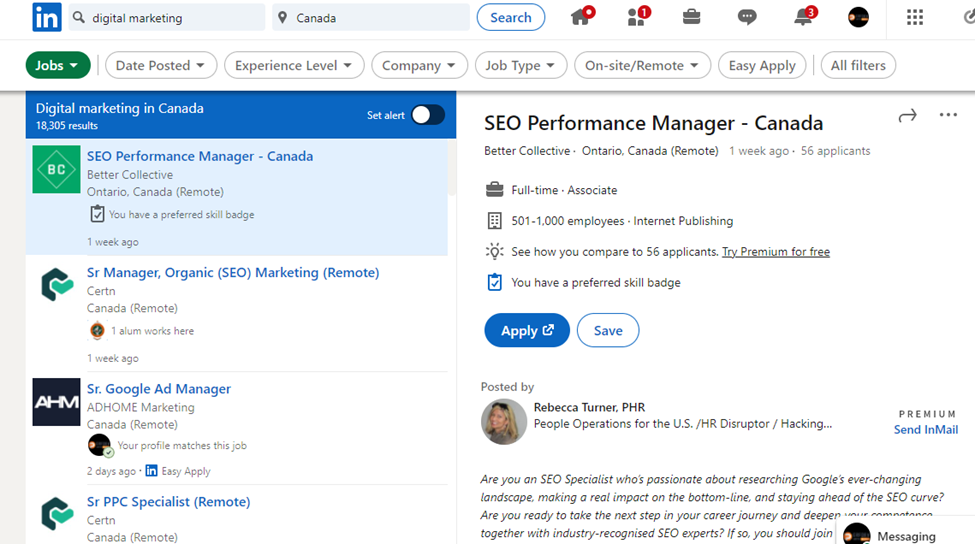The height and width of the screenshot is (544, 975).
Task: Click the Canada location field
Action: click(371, 17)
